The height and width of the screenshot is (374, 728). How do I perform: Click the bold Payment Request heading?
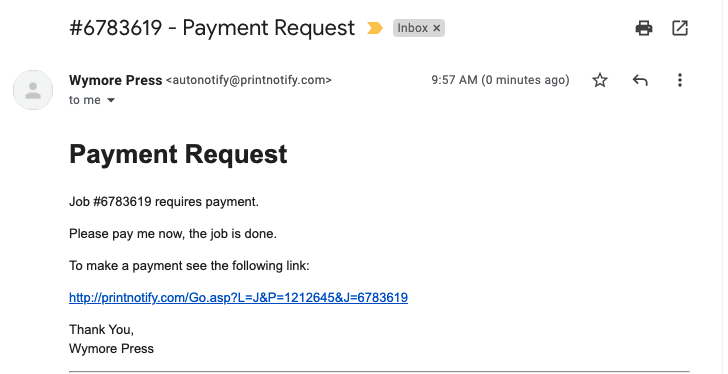pos(178,154)
